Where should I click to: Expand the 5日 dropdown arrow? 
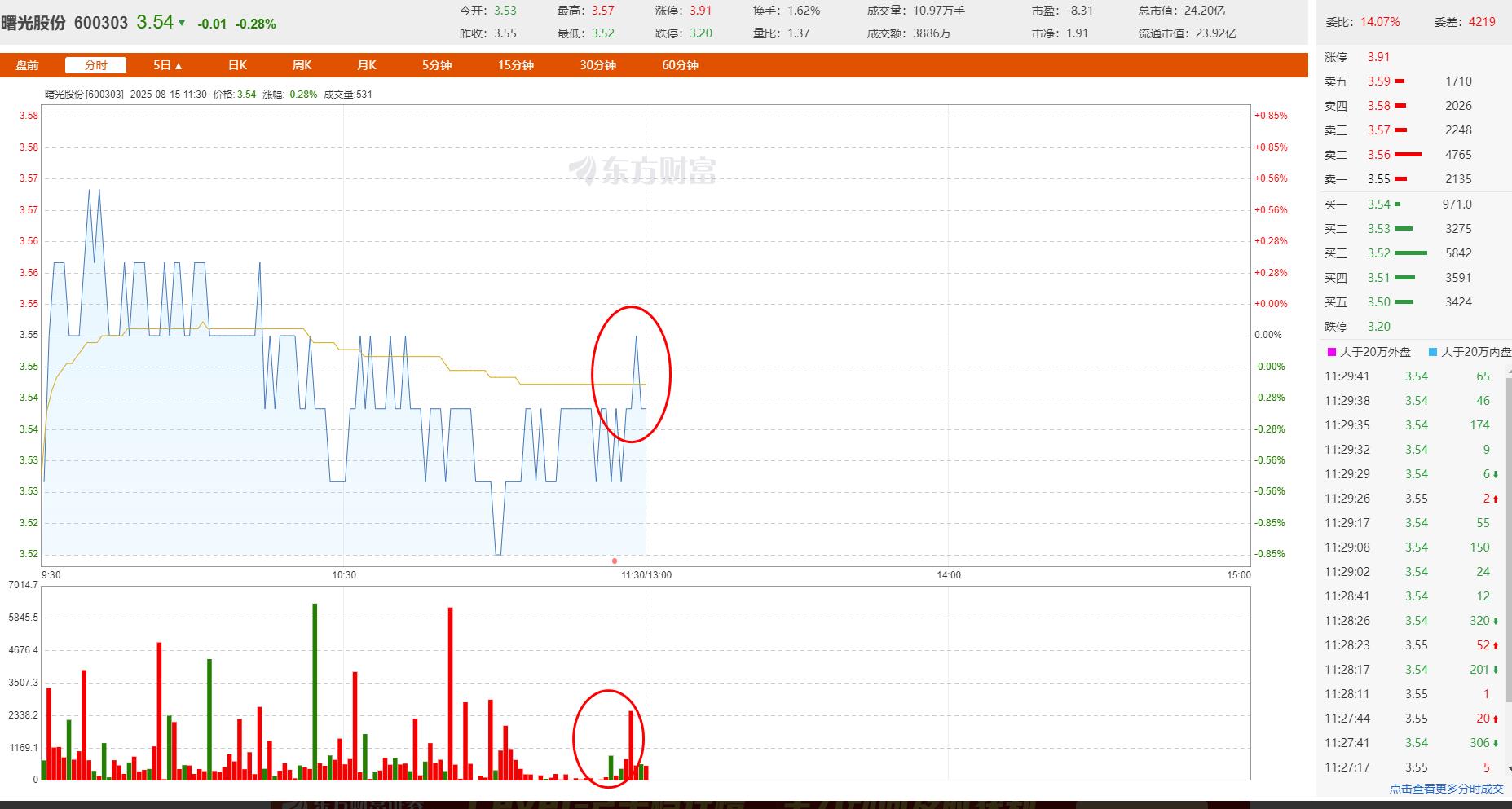tap(179, 66)
